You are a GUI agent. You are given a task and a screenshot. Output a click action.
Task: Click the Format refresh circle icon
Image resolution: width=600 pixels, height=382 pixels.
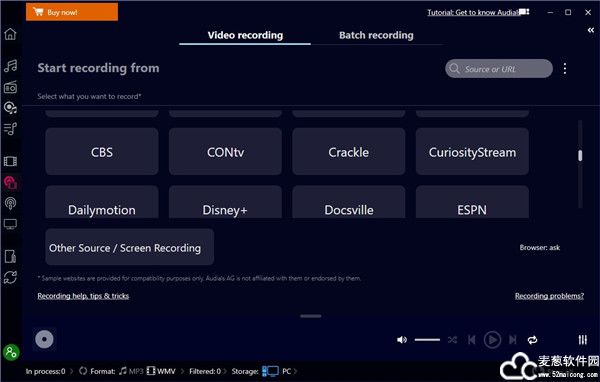[83, 371]
